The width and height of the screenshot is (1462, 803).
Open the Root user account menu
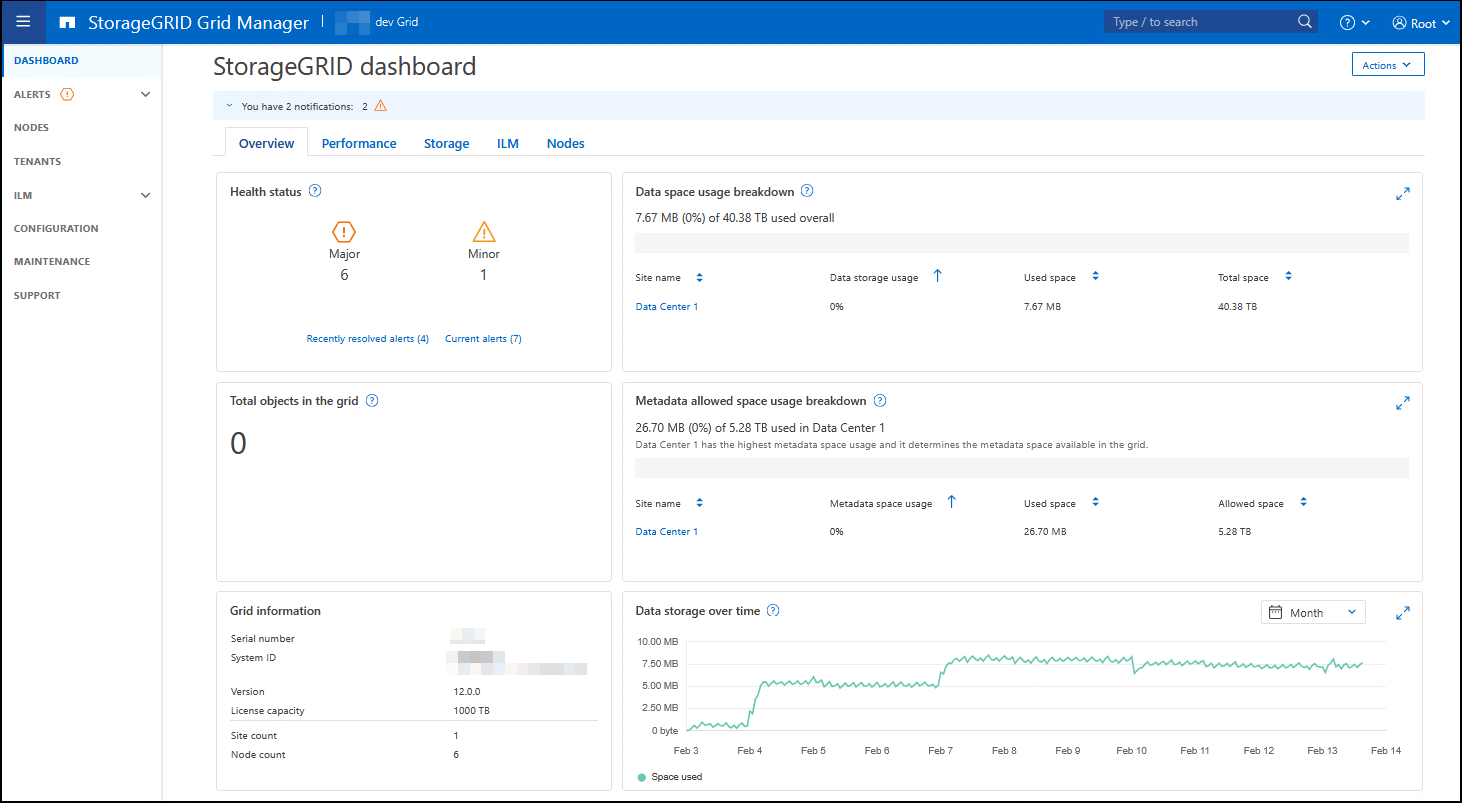coord(1420,23)
